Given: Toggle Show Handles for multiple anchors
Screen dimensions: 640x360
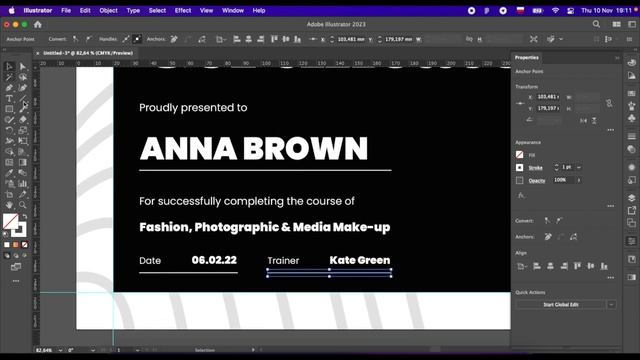Looking at the screenshot, I should (126, 39).
